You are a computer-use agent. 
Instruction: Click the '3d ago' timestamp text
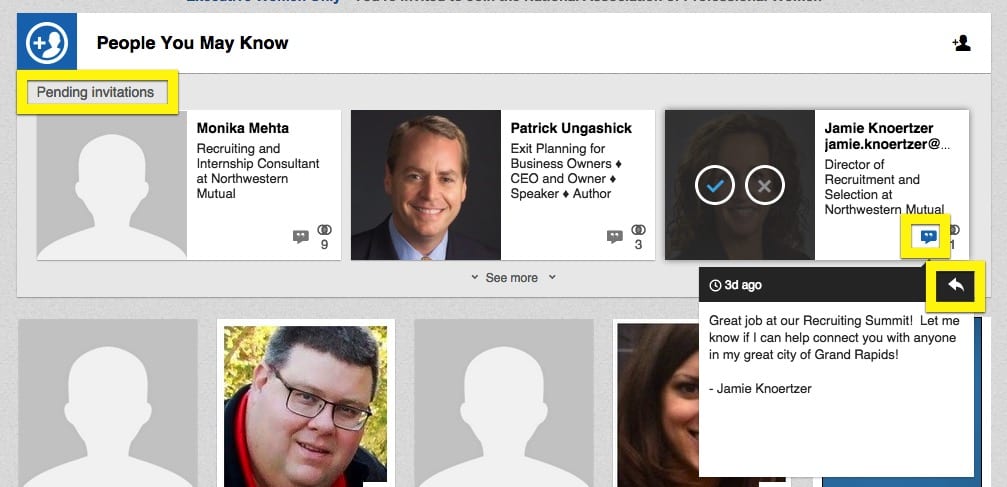[743, 285]
